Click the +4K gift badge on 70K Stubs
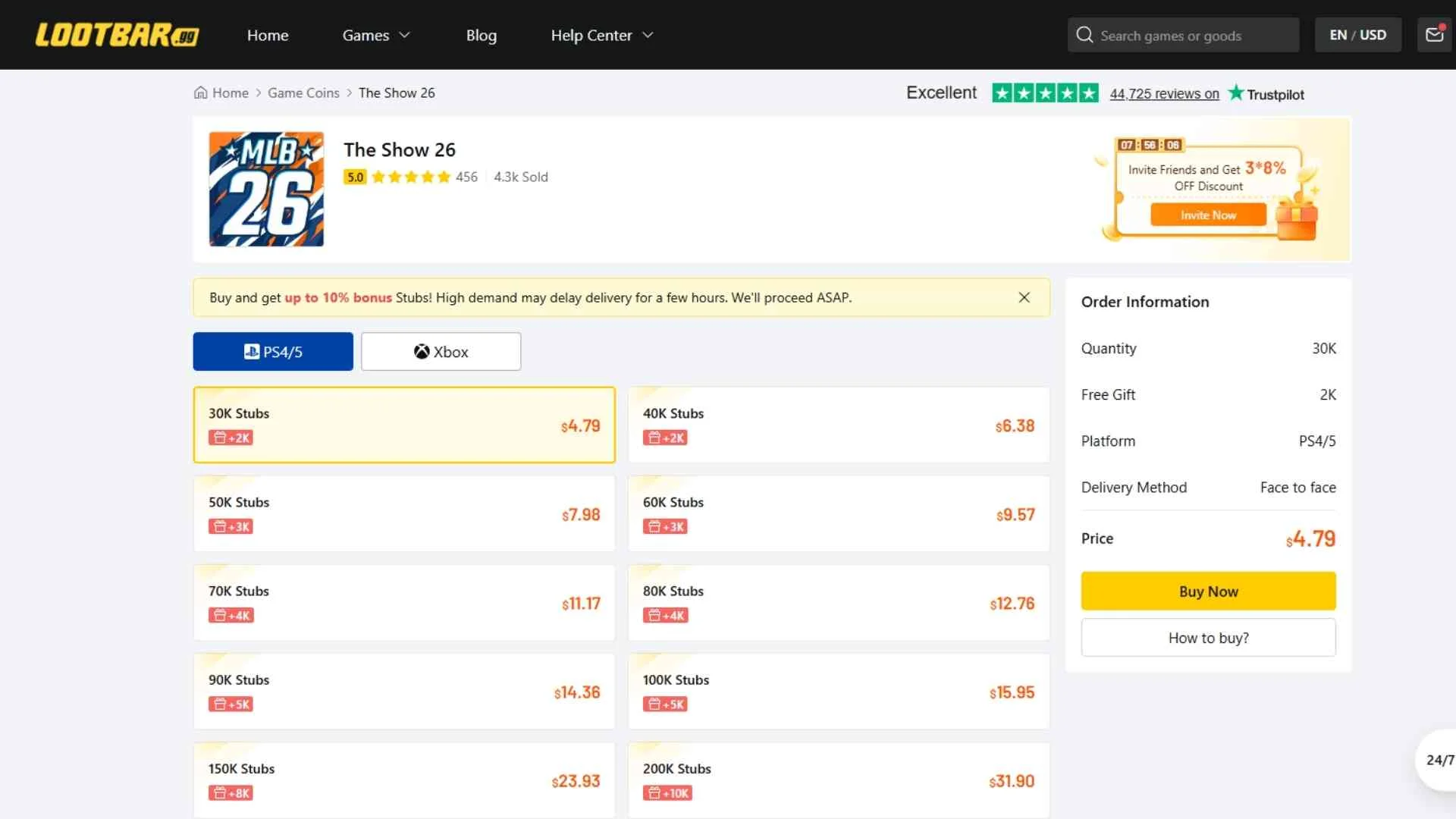Image resolution: width=1456 pixels, height=819 pixels. pyautogui.click(x=231, y=615)
